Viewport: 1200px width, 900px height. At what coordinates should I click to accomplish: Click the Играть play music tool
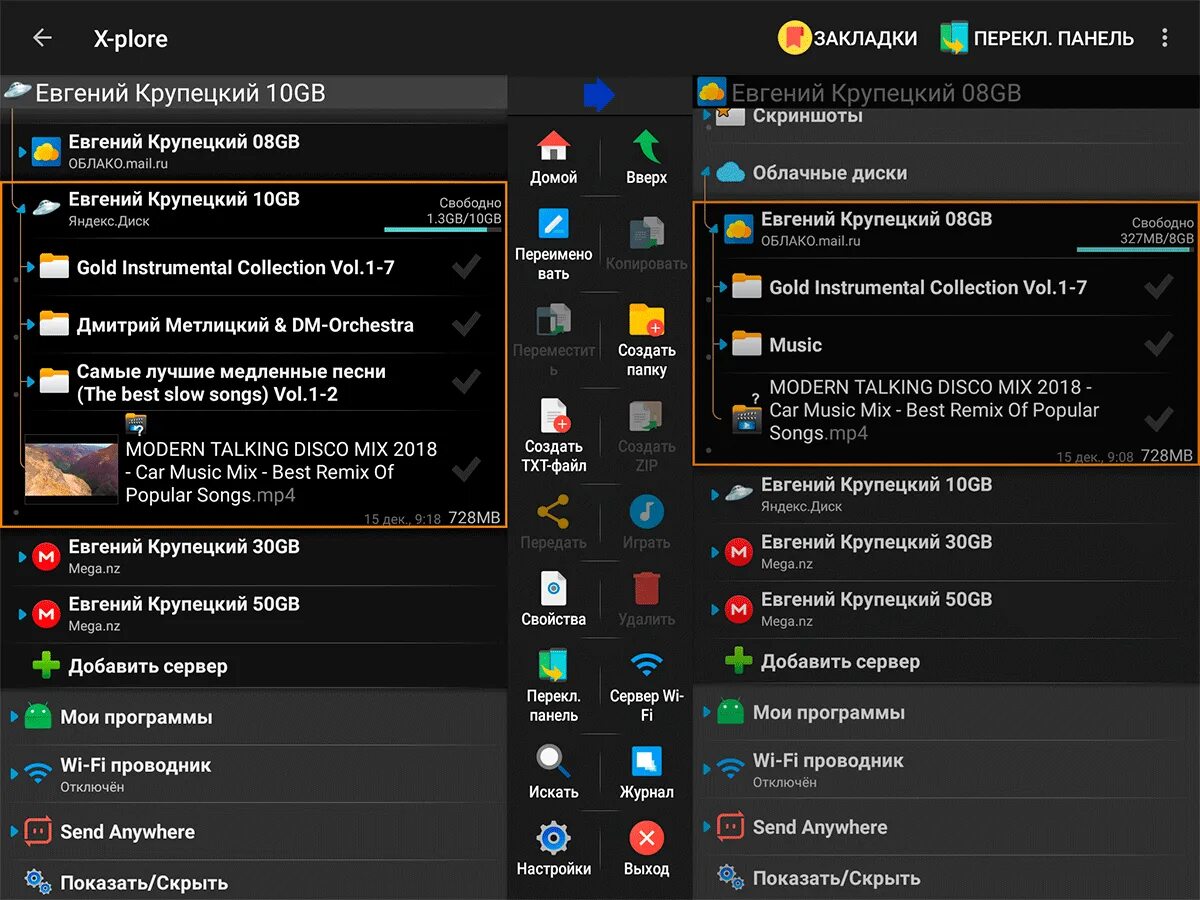[647, 522]
